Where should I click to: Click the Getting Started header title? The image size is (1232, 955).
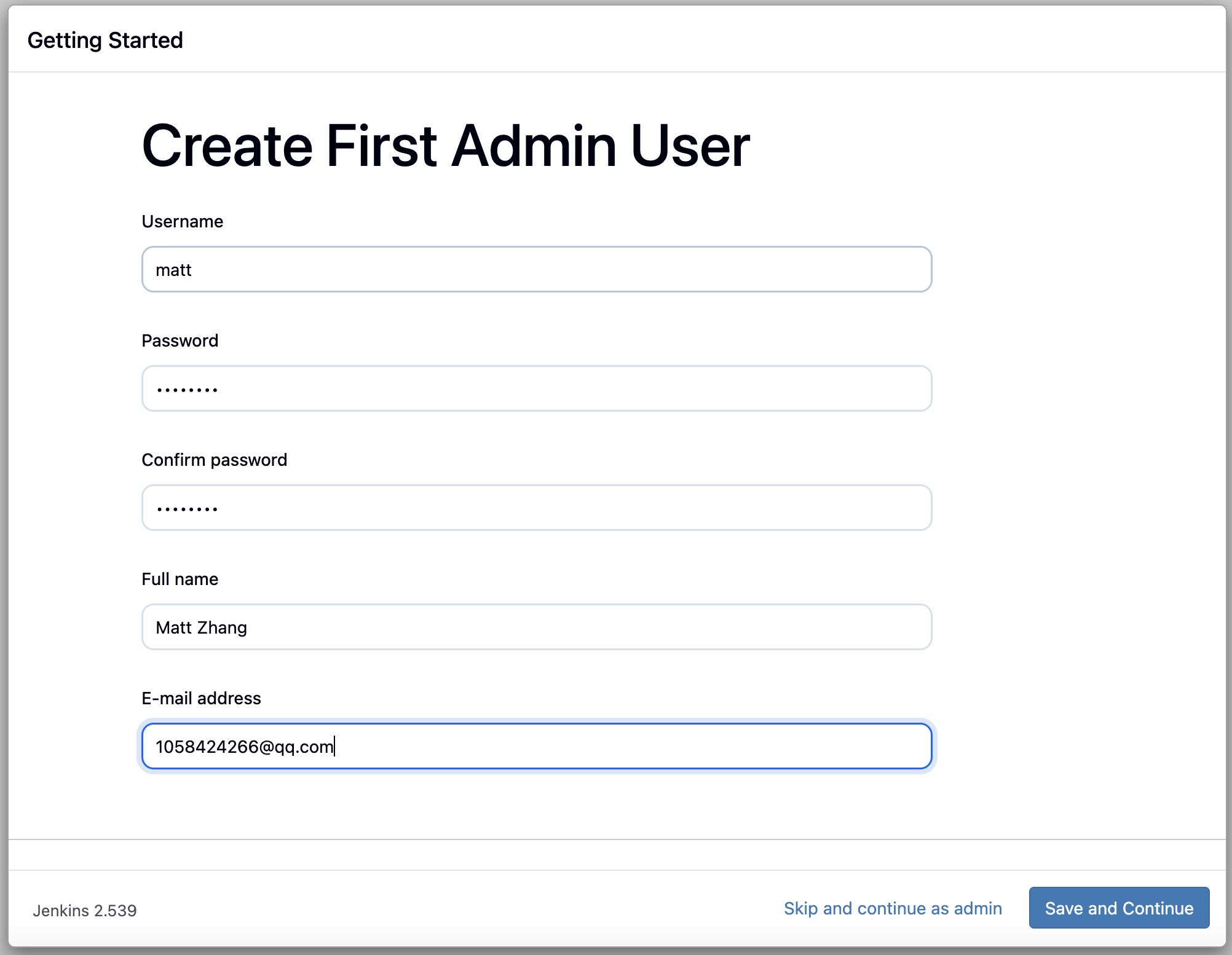(105, 41)
